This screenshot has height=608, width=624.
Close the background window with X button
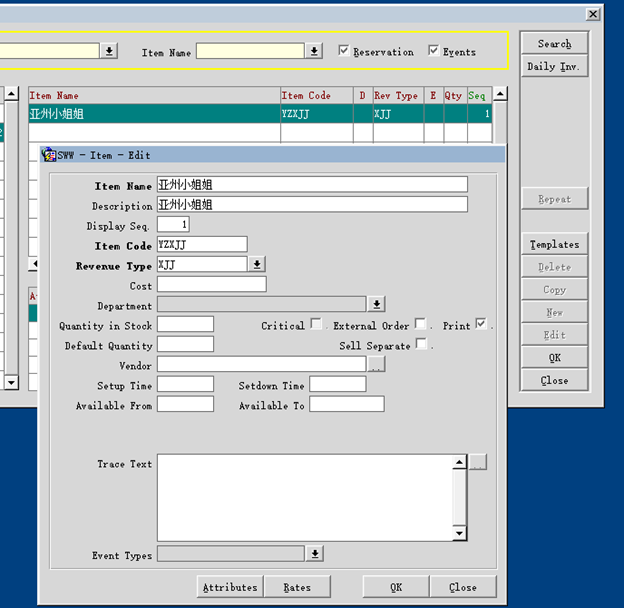593,14
